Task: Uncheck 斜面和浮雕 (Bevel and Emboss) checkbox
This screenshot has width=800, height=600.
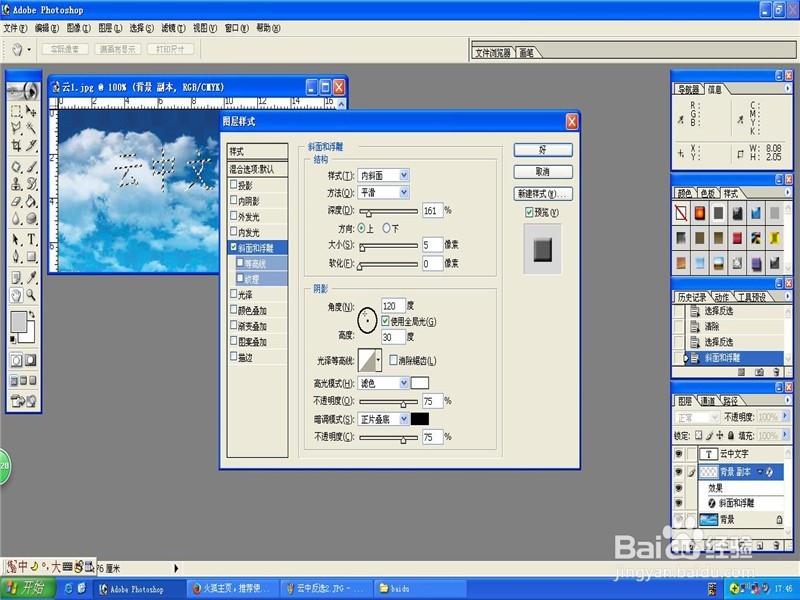Action: coord(234,247)
